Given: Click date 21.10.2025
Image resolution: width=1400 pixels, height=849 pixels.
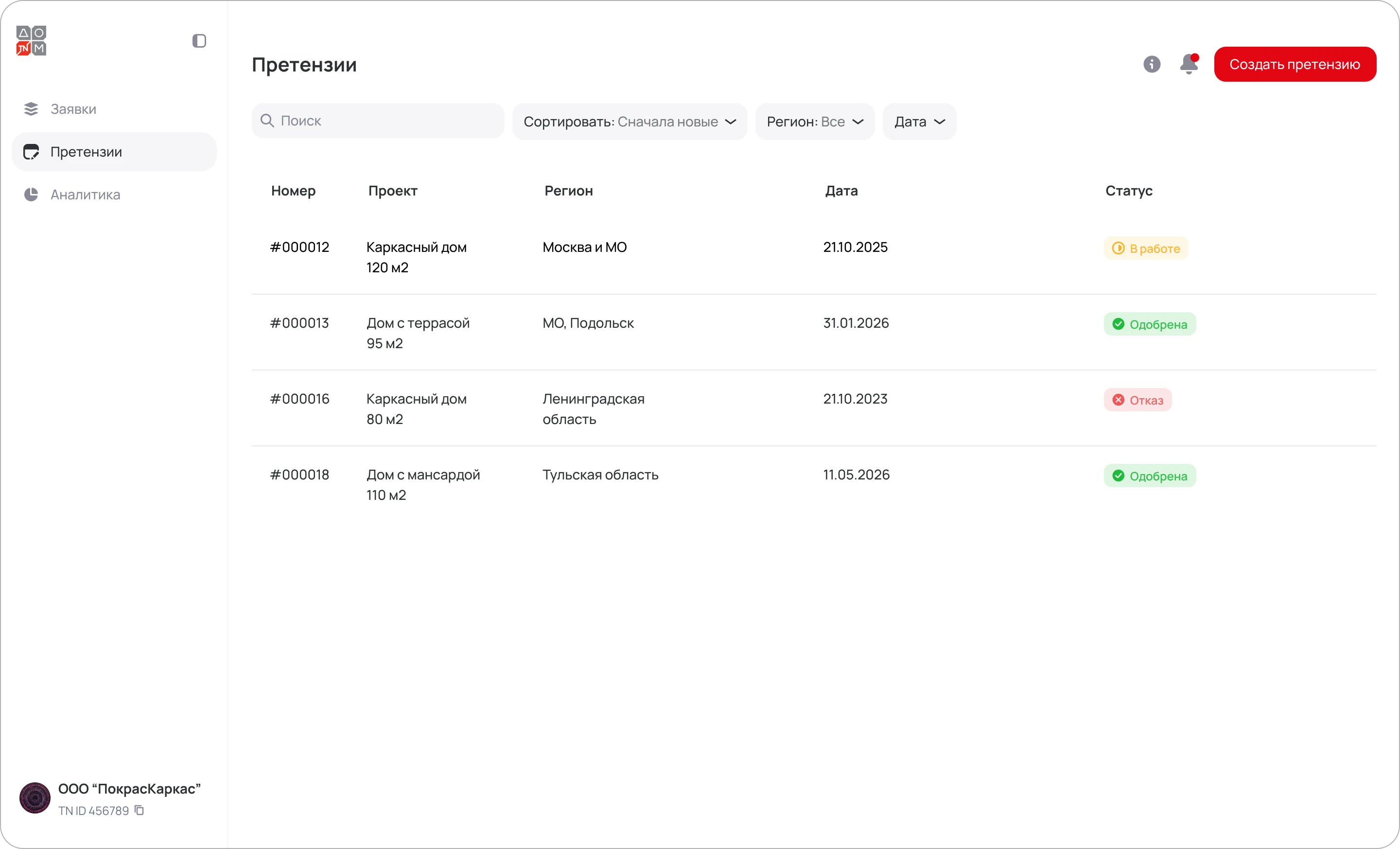Looking at the screenshot, I should pos(855,247).
